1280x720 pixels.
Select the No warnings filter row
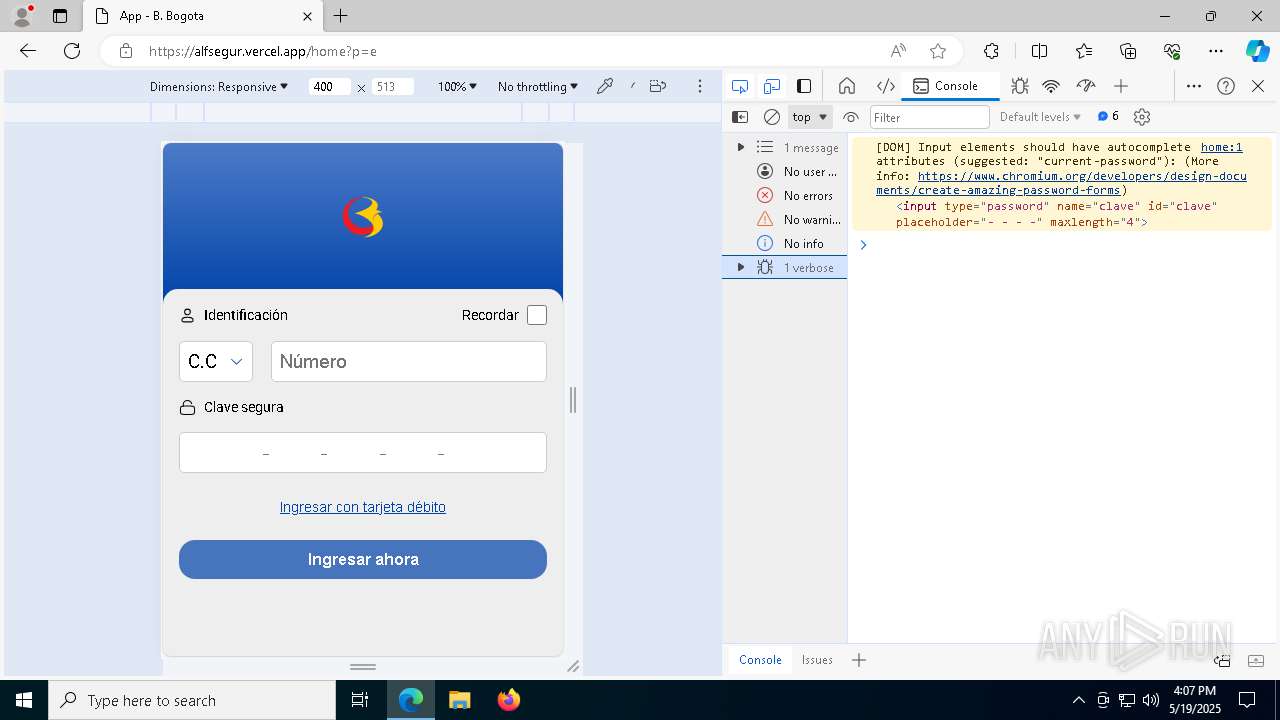coord(785,219)
